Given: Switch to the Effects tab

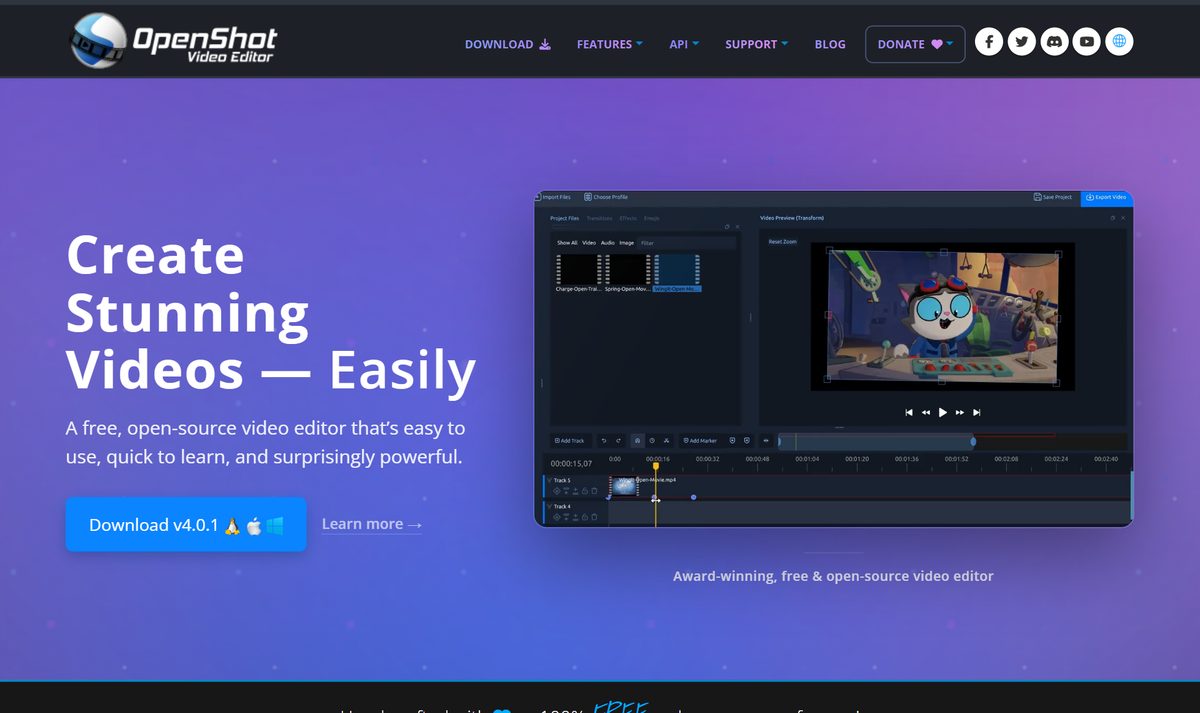Looking at the screenshot, I should (x=628, y=218).
